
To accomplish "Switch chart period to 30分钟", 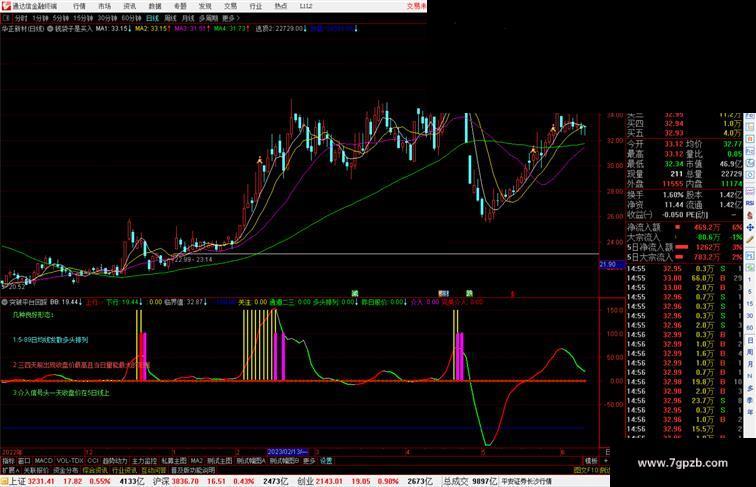I will 107,18.
